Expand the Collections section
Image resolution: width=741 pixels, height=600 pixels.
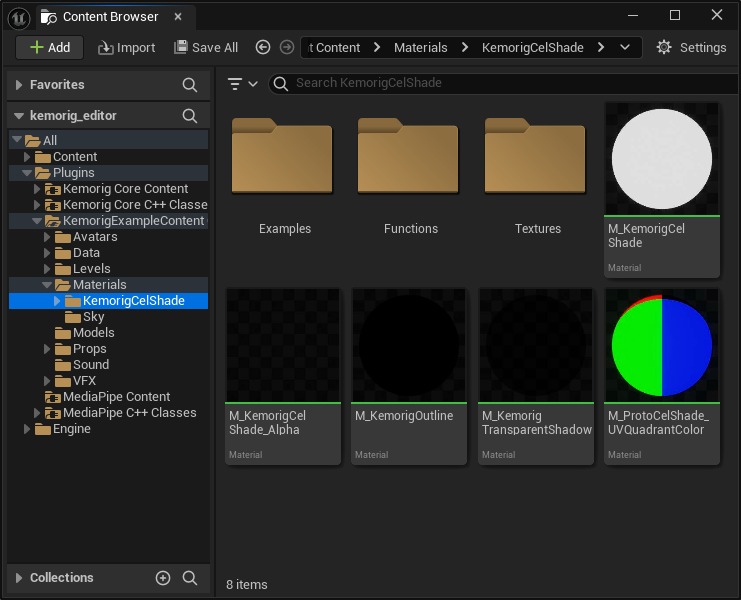tap(19, 578)
